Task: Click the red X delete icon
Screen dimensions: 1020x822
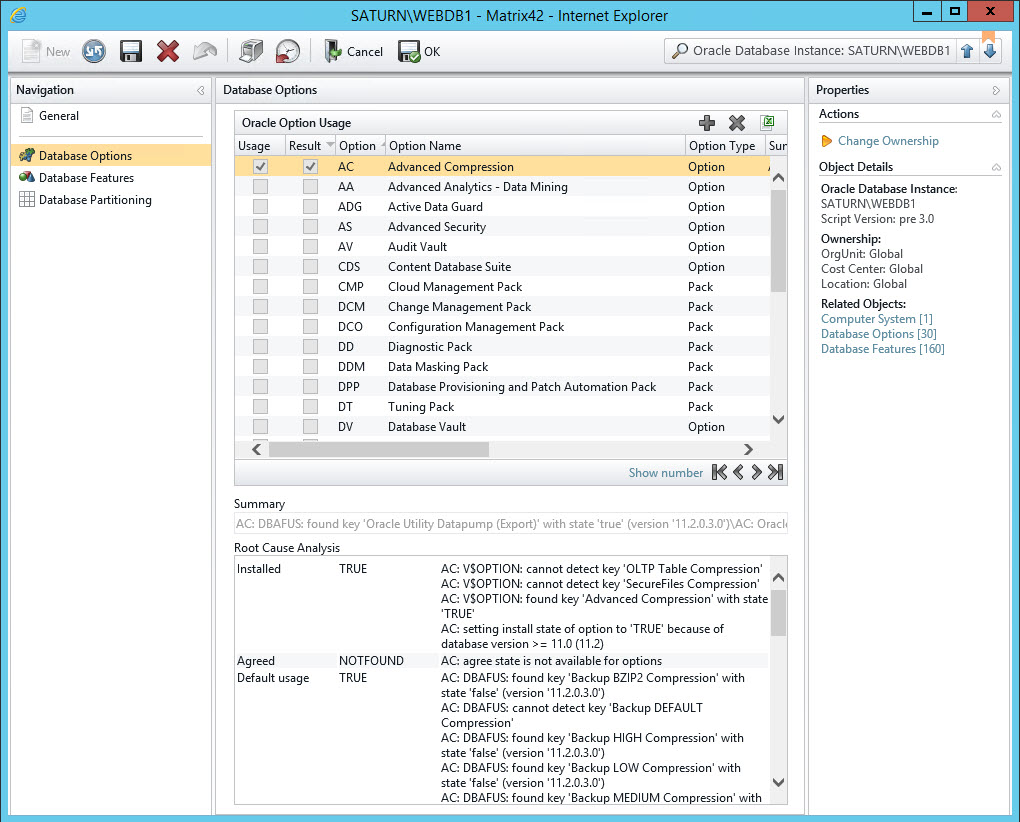Action: [x=168, y=51]
